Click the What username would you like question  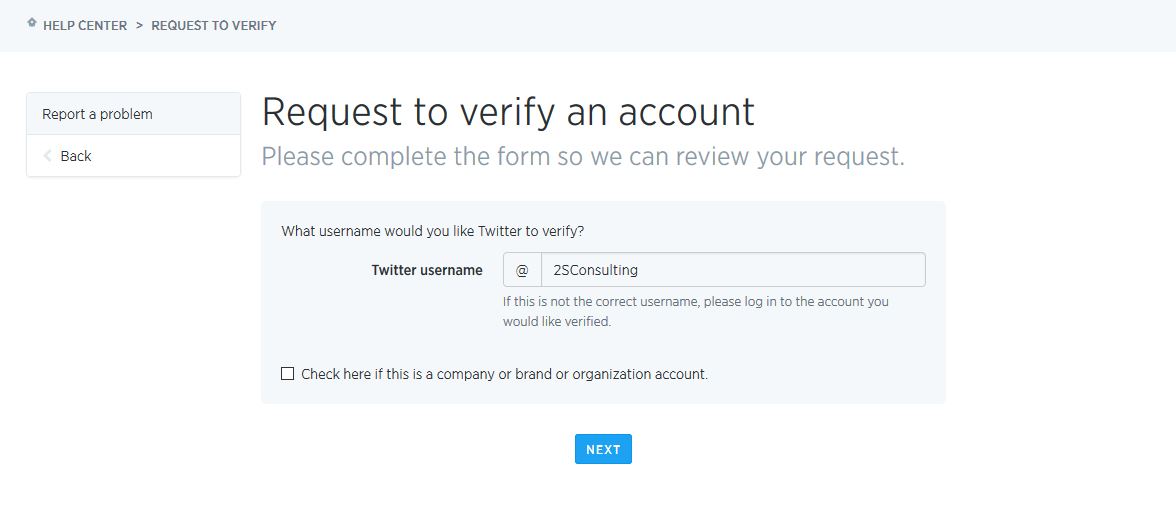pos(433,231)
